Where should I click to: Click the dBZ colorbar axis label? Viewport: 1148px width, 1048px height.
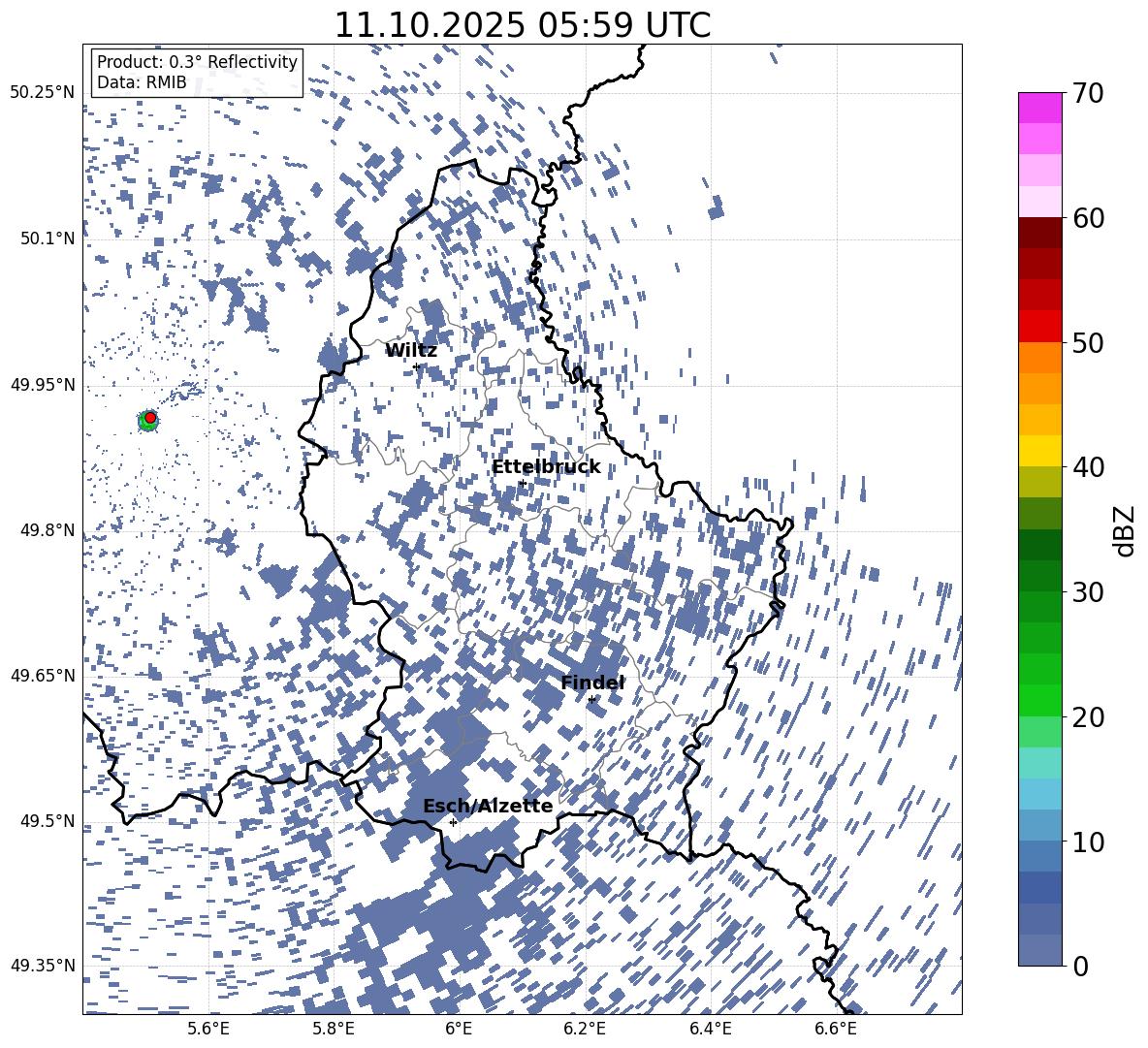point(1125,530)
